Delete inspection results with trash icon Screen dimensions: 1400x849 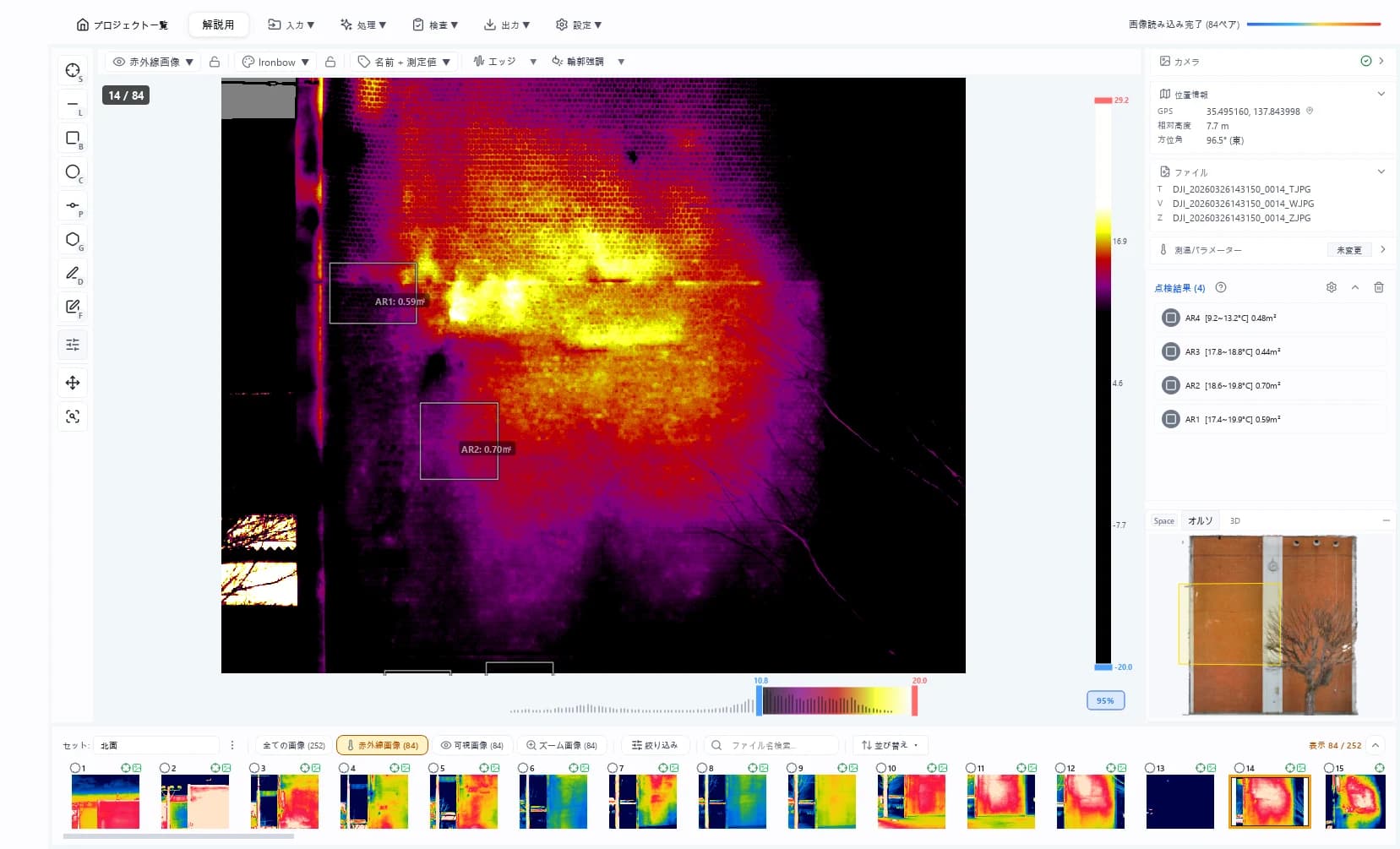pyautogui.click(x=1379, y=287)
